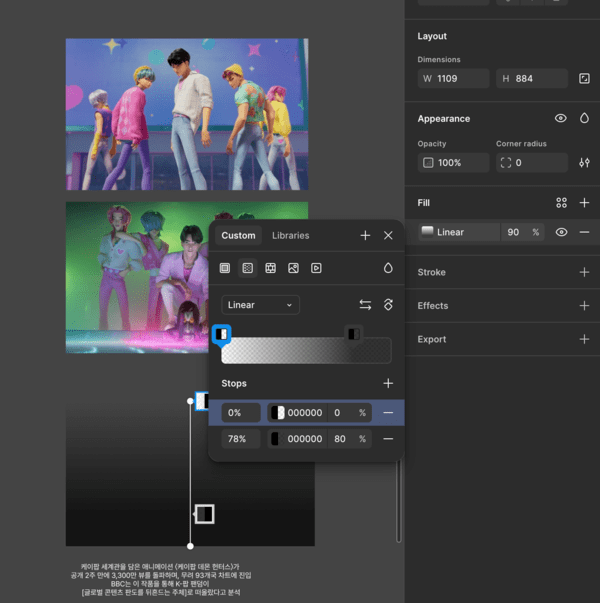Image resolution: width=600 pixels, height=603 pixels.
Task: Rotate the gradient with the rotate icon
Action: pyautogui.click(x=388, y=305)
